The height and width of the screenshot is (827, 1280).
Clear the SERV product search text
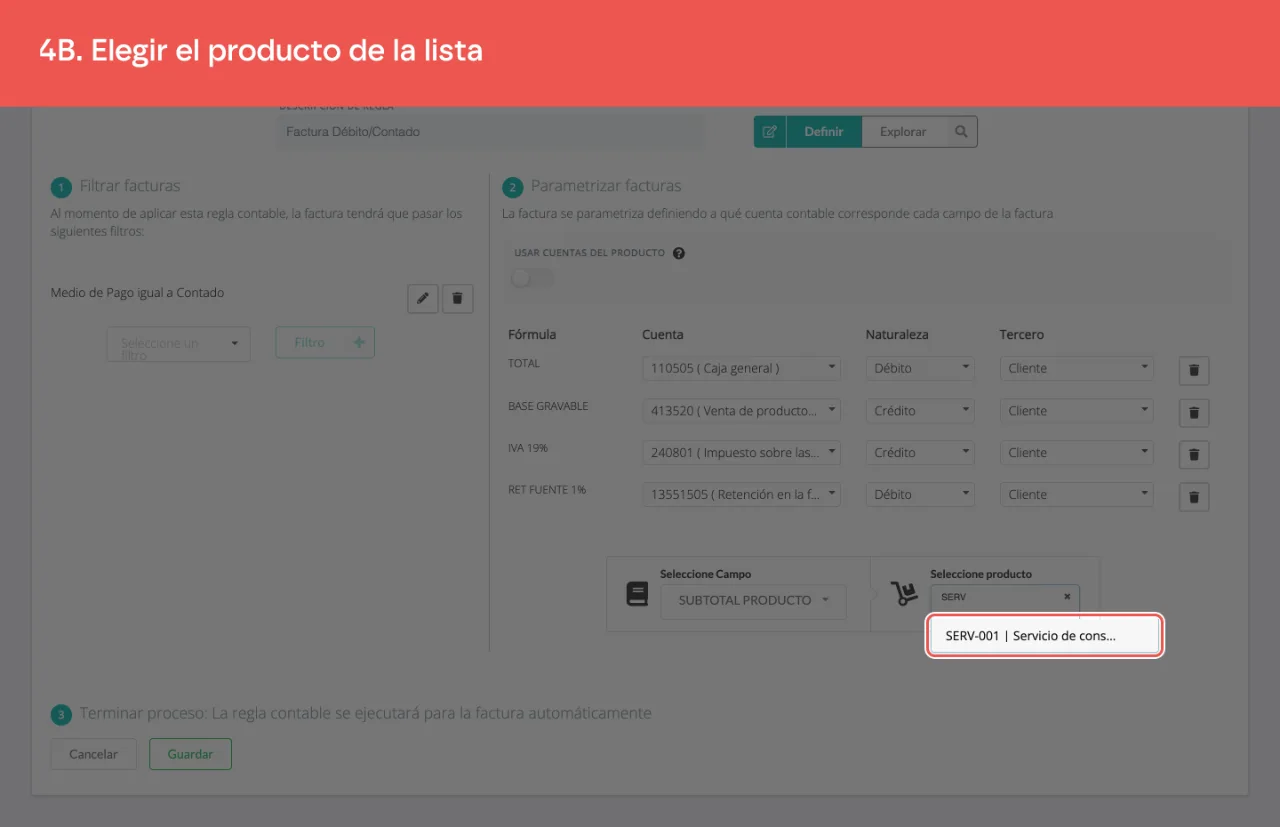[x=1067, y=596]
